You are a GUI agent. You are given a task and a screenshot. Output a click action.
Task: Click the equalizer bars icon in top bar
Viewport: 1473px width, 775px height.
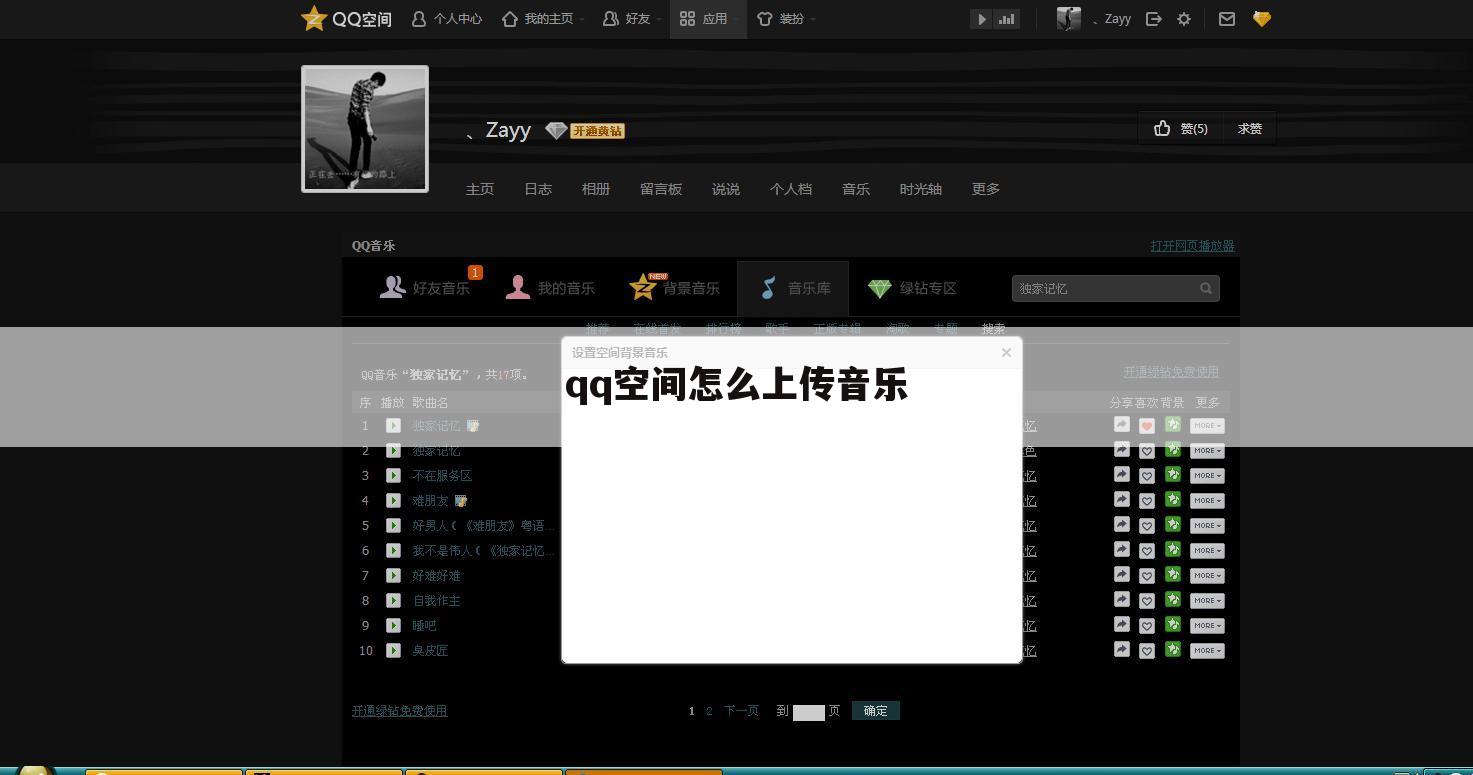(x=1006, y=19)
